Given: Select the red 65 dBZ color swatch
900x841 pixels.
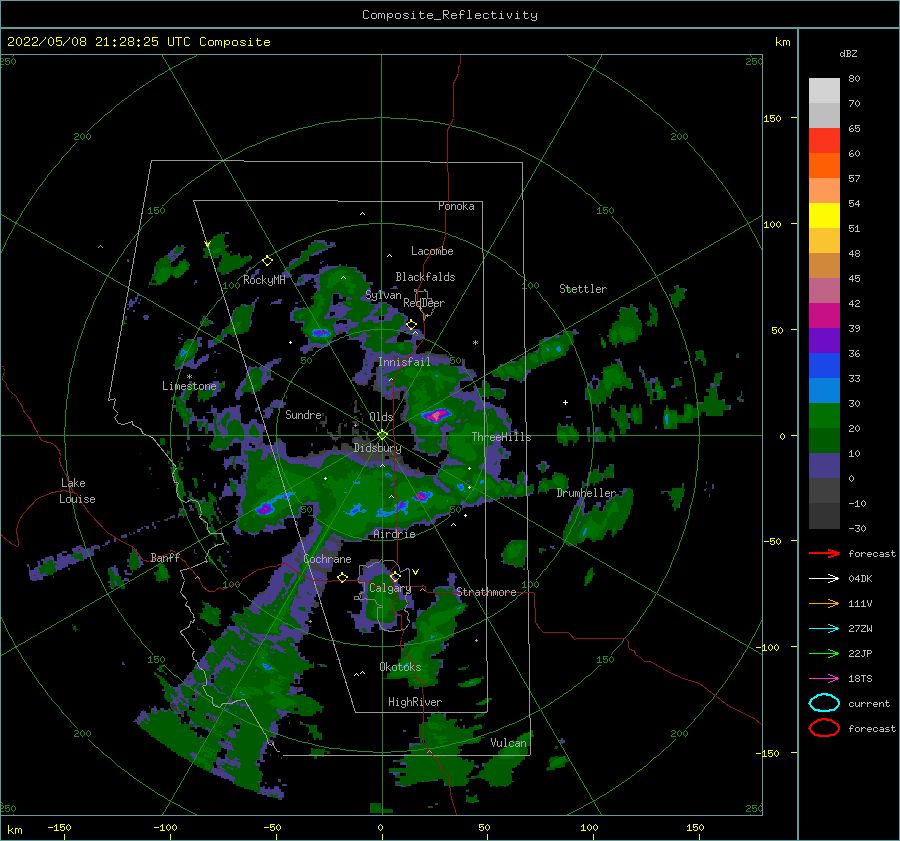Looking at the screenshot, I should 824,140.
